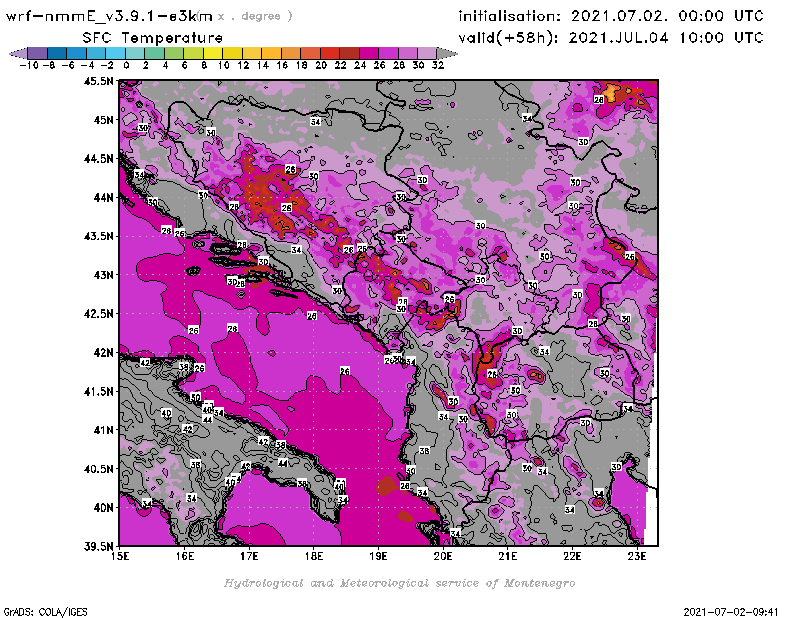The width and height of the screenshot is (800, 618).
Task: Click the '42.5N' latitude axis label
Action: pyautogui.click(x=98, y=314)
